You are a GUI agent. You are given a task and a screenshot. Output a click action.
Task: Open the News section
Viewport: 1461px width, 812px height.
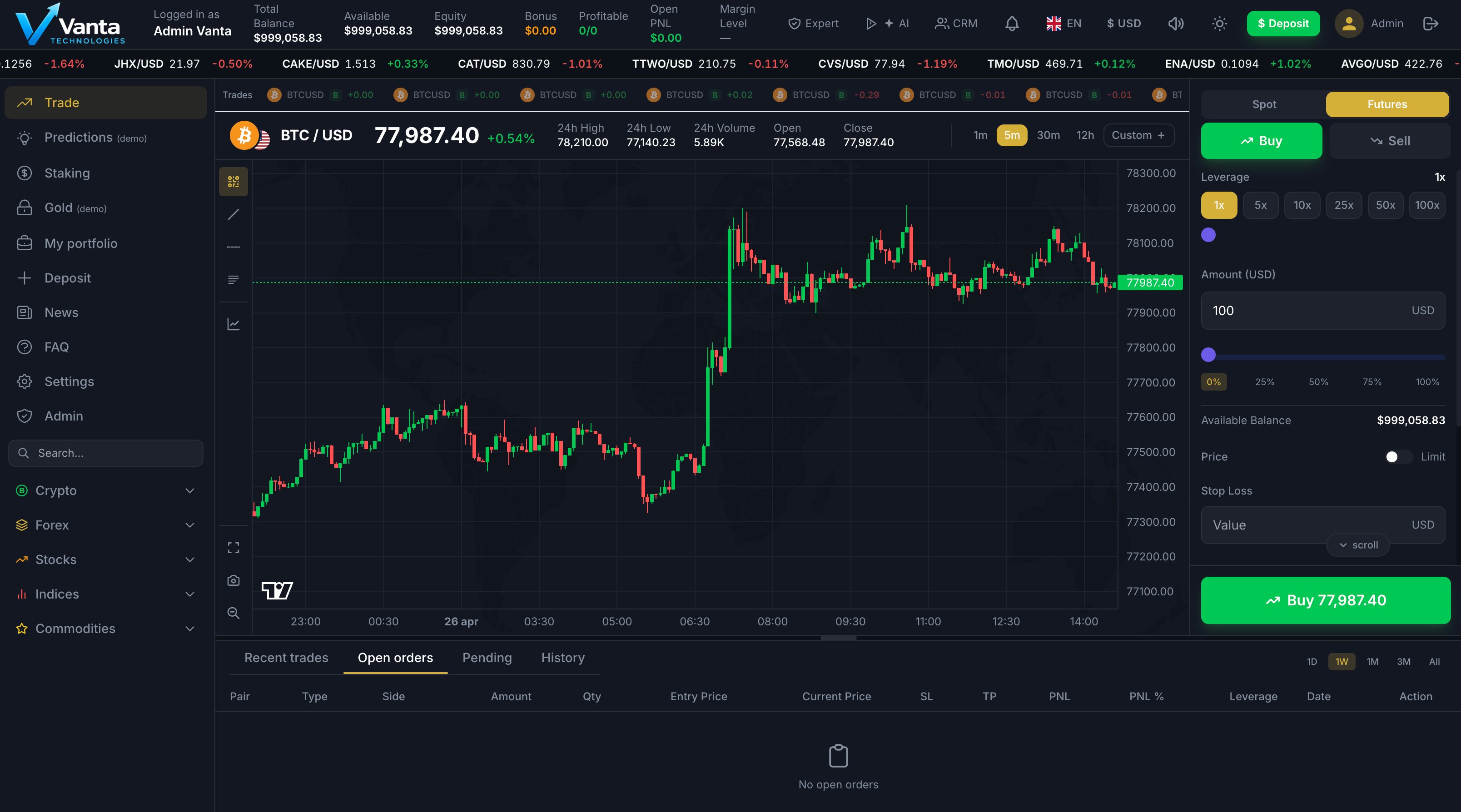pos(105,312)
